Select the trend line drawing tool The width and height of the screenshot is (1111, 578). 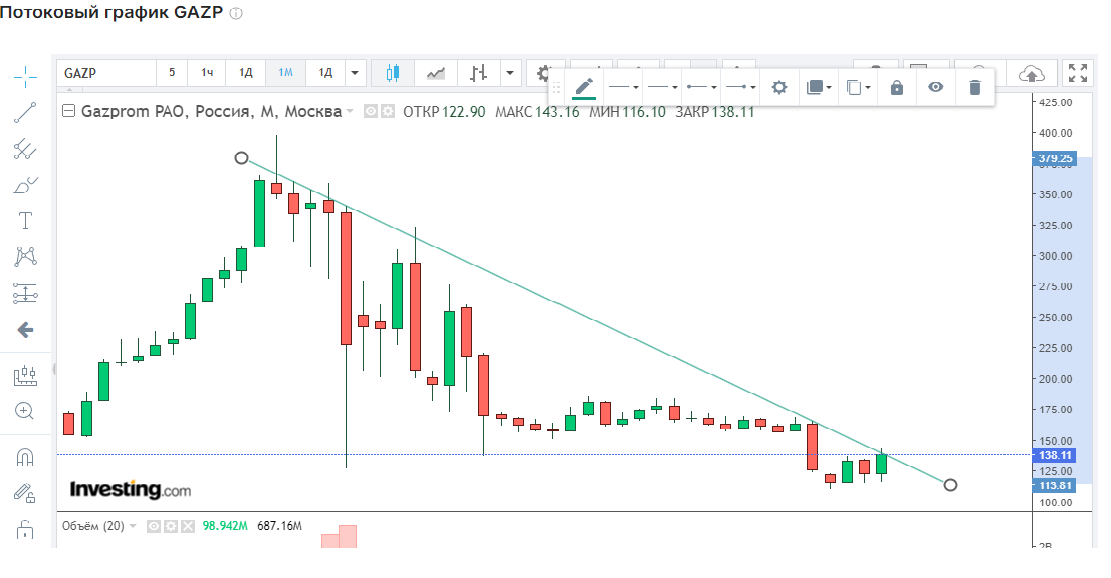tap(26, 113)
